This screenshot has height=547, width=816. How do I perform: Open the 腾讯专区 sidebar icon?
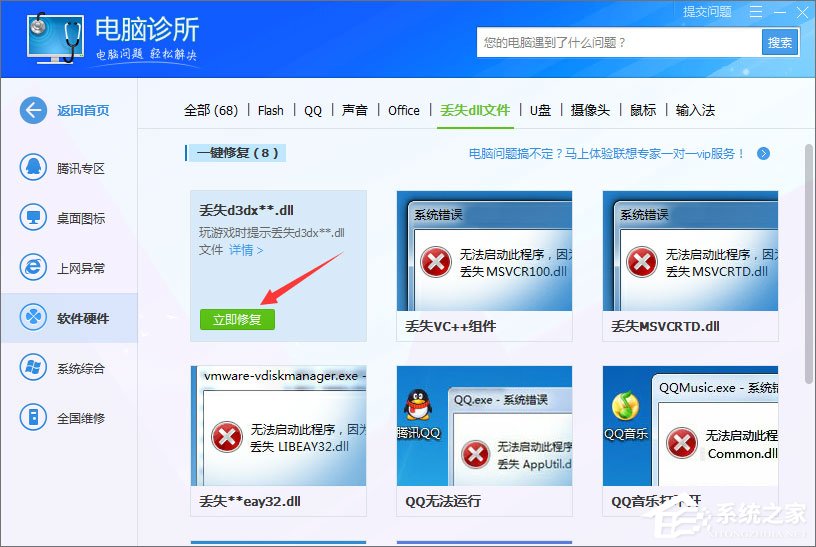(34, 168)
